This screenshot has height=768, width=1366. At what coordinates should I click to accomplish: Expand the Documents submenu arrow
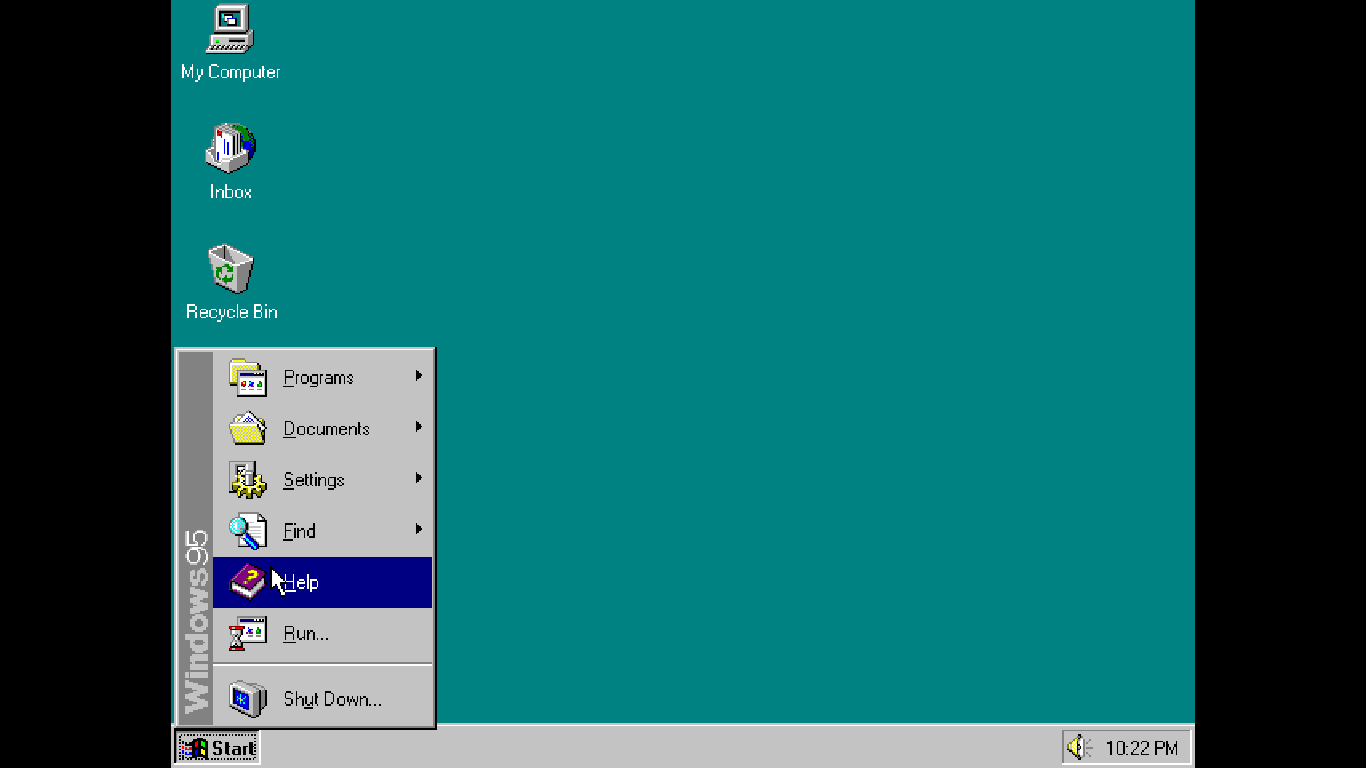coord(419,427)
